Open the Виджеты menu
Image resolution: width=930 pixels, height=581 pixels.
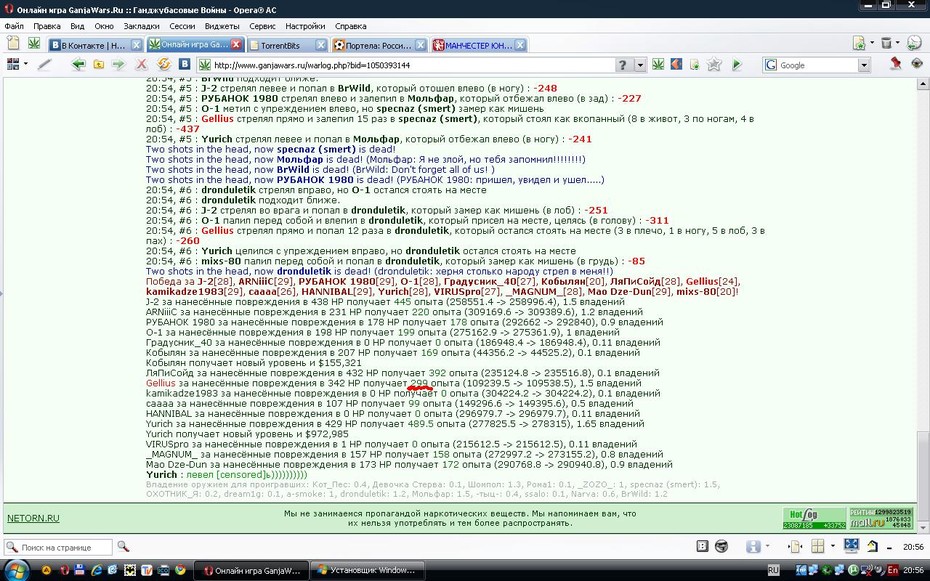[221, 26]
